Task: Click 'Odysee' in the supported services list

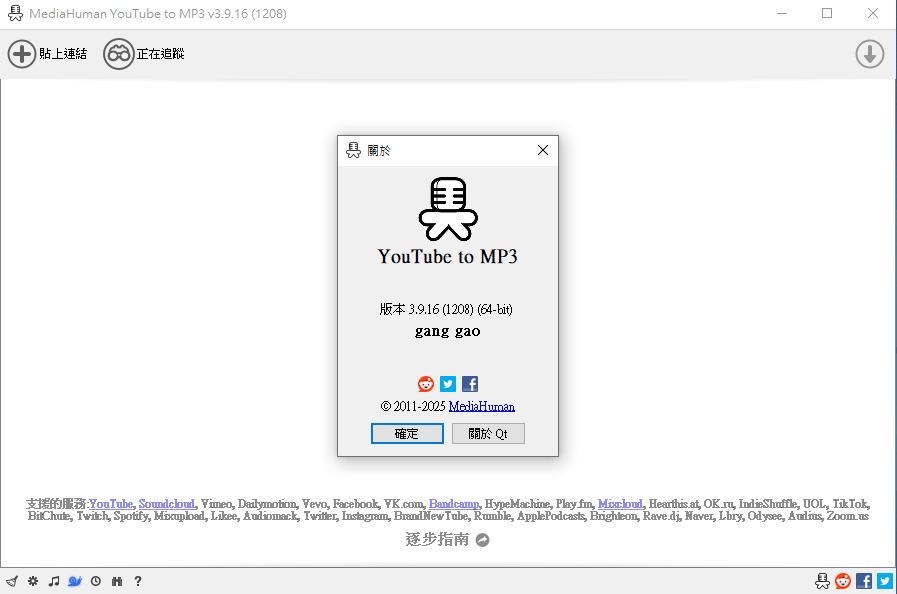Action: pyautogui.click(x=764, y=516)
